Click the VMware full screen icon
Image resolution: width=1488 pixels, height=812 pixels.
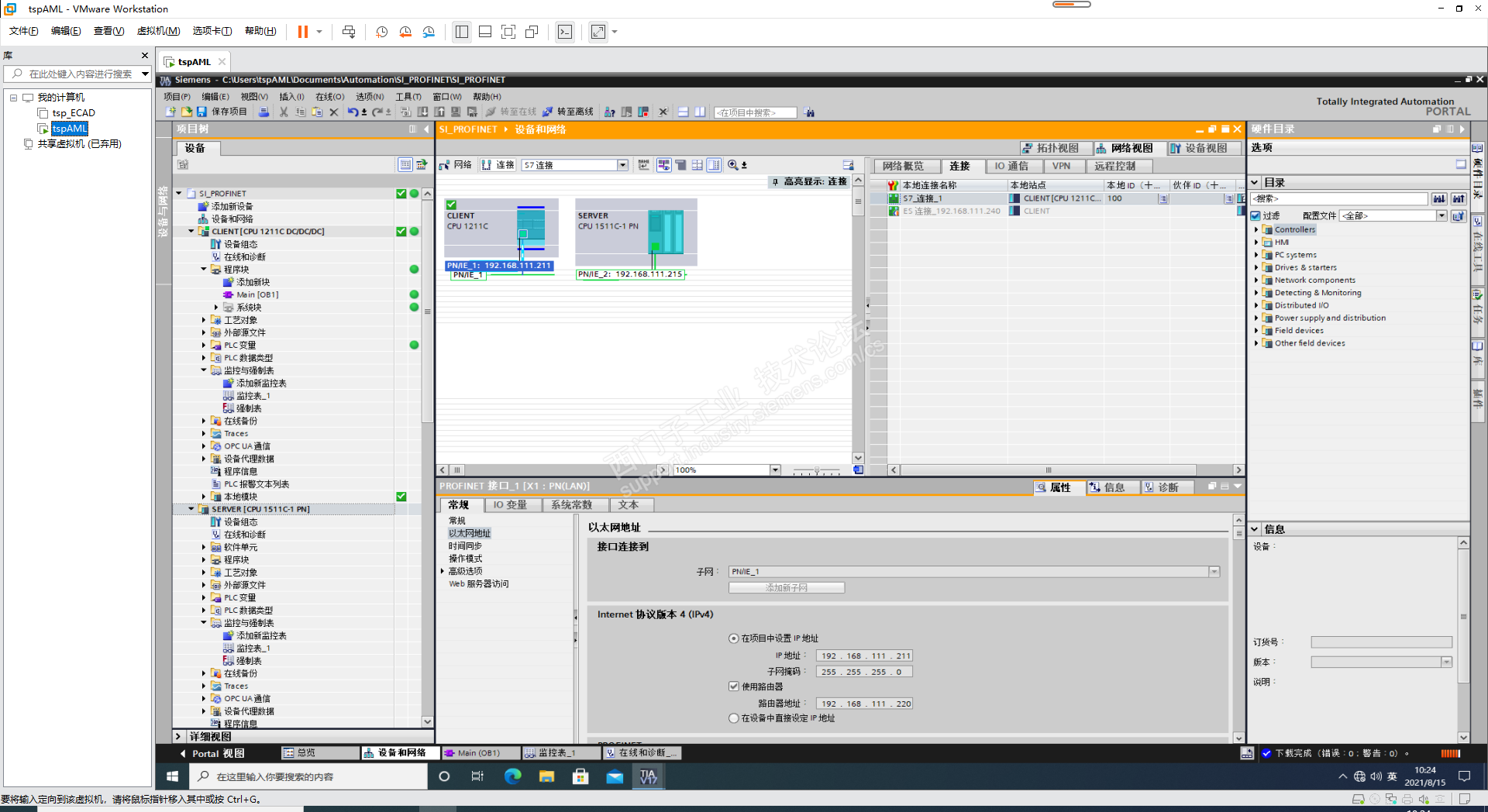pyautogui.click(x=508, y=32)
